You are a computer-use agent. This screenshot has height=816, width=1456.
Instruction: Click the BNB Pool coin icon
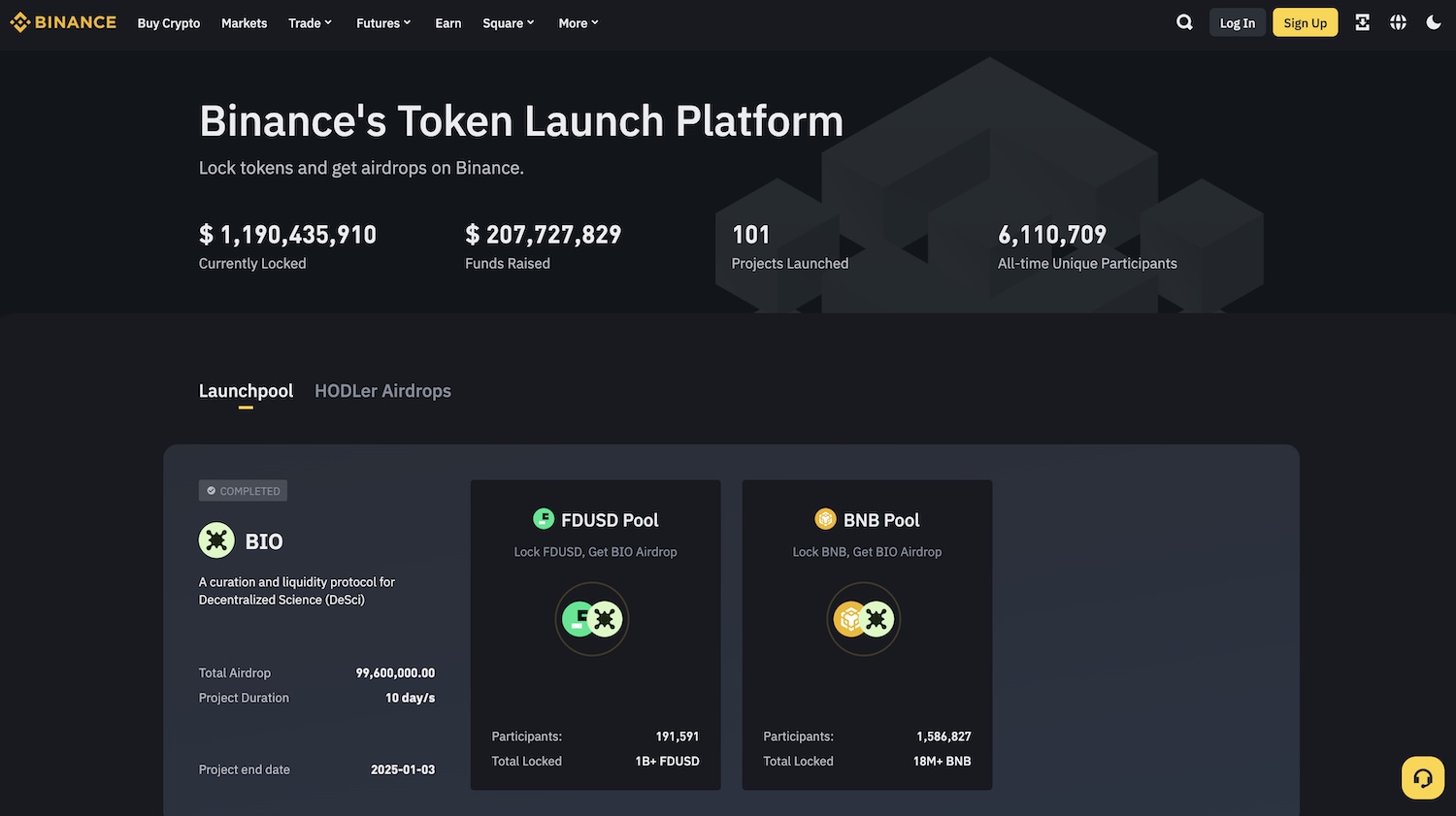[825, 518]
